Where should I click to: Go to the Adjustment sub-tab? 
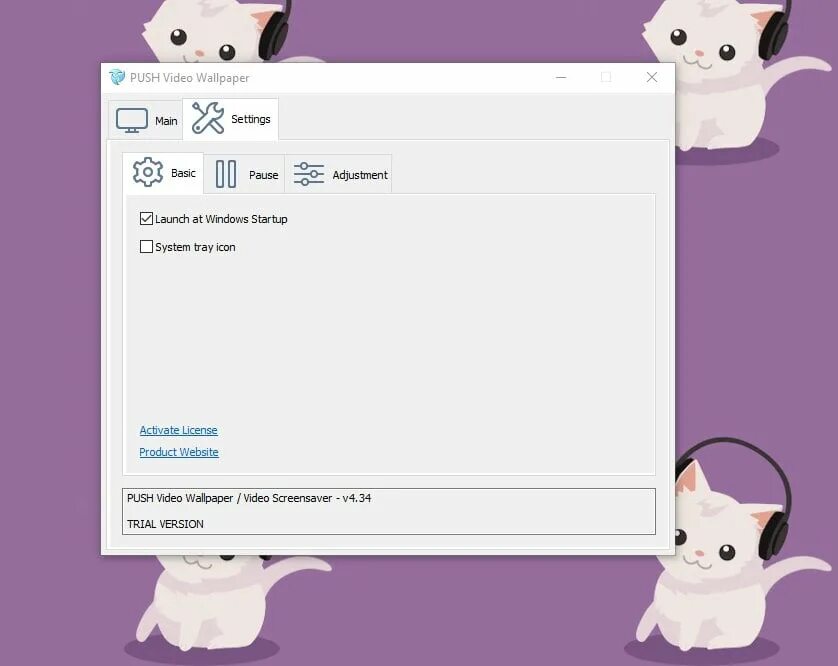339,174
